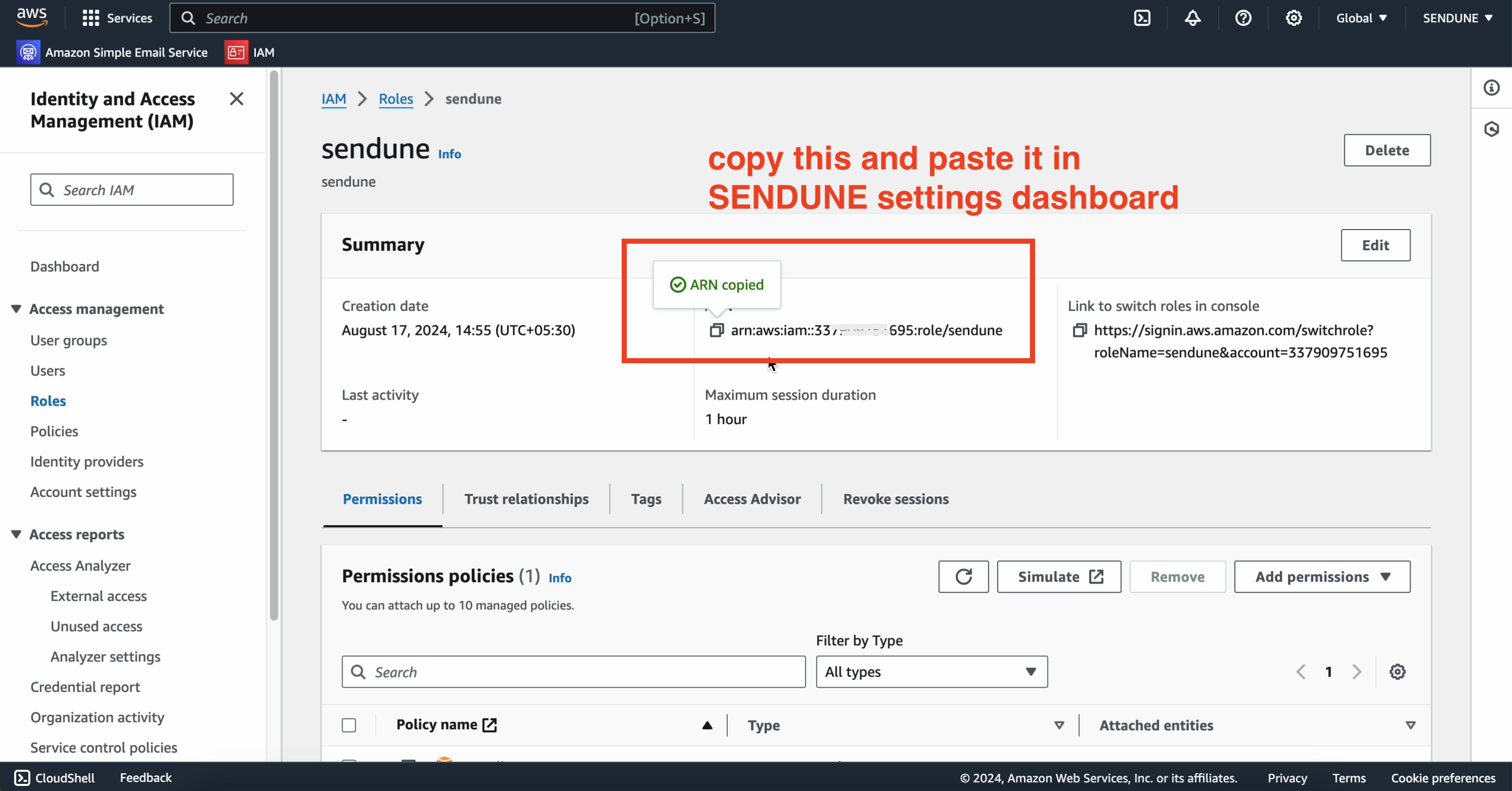Viewport: 1512px width, 791px height.
Task: Open Roles in the sidebar
Action: [x=48, y=402]
